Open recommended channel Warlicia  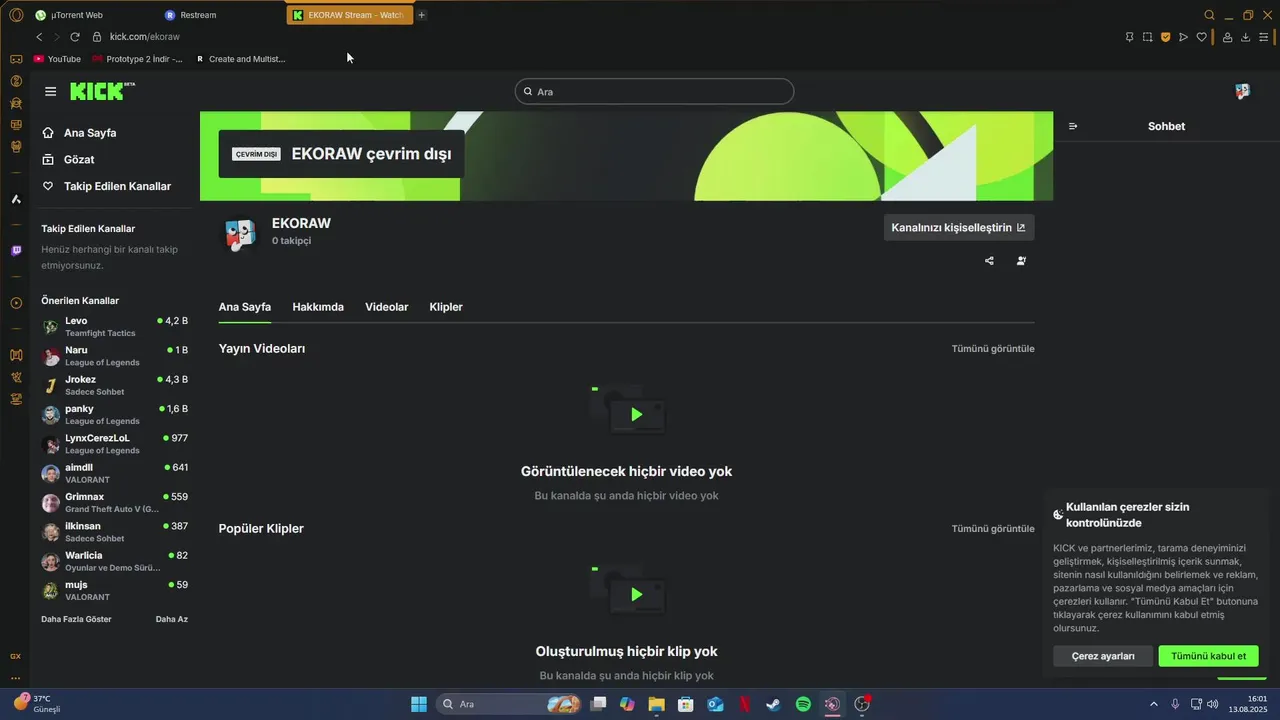(114, 561)
